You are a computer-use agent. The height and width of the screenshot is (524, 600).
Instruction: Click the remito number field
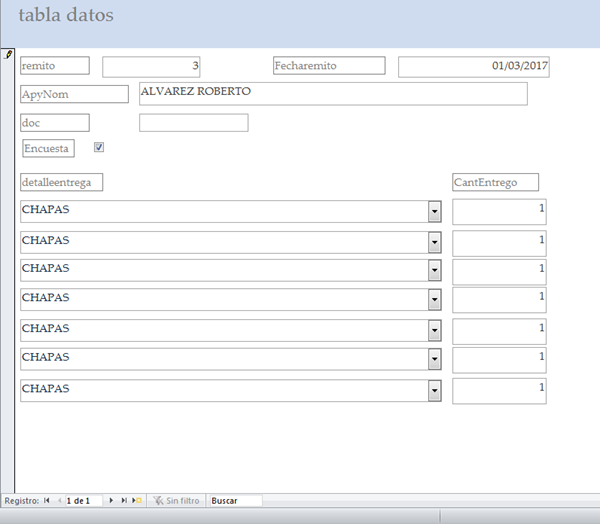pos(152,66)
